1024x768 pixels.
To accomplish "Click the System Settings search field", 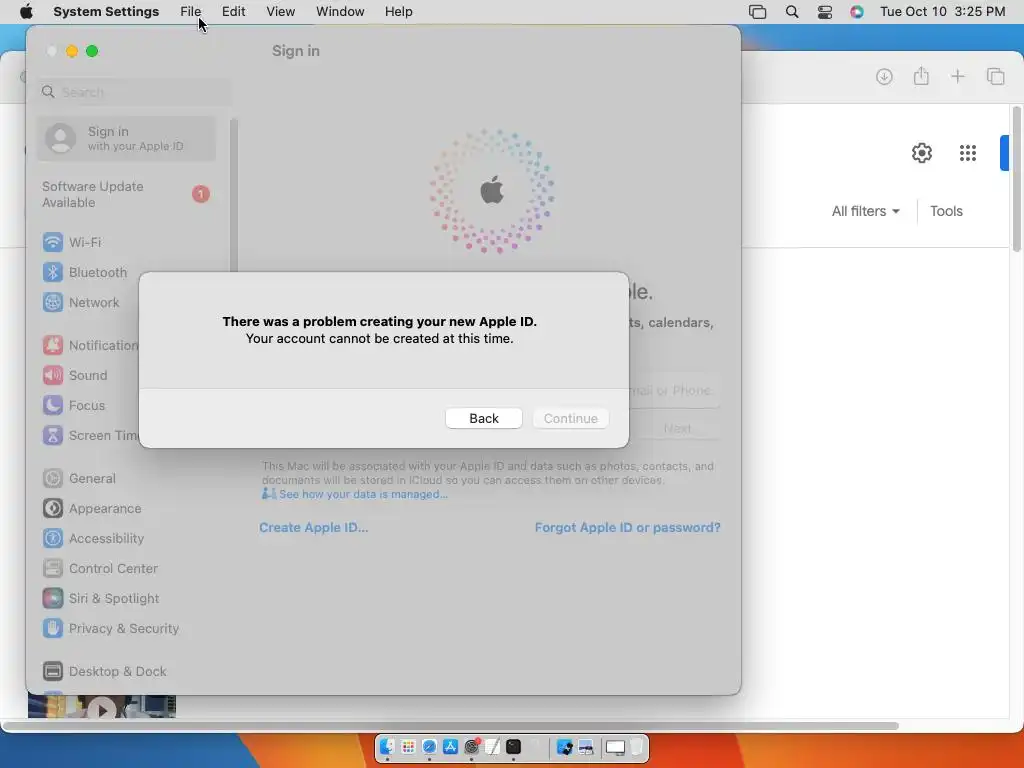I will (133, 92).
